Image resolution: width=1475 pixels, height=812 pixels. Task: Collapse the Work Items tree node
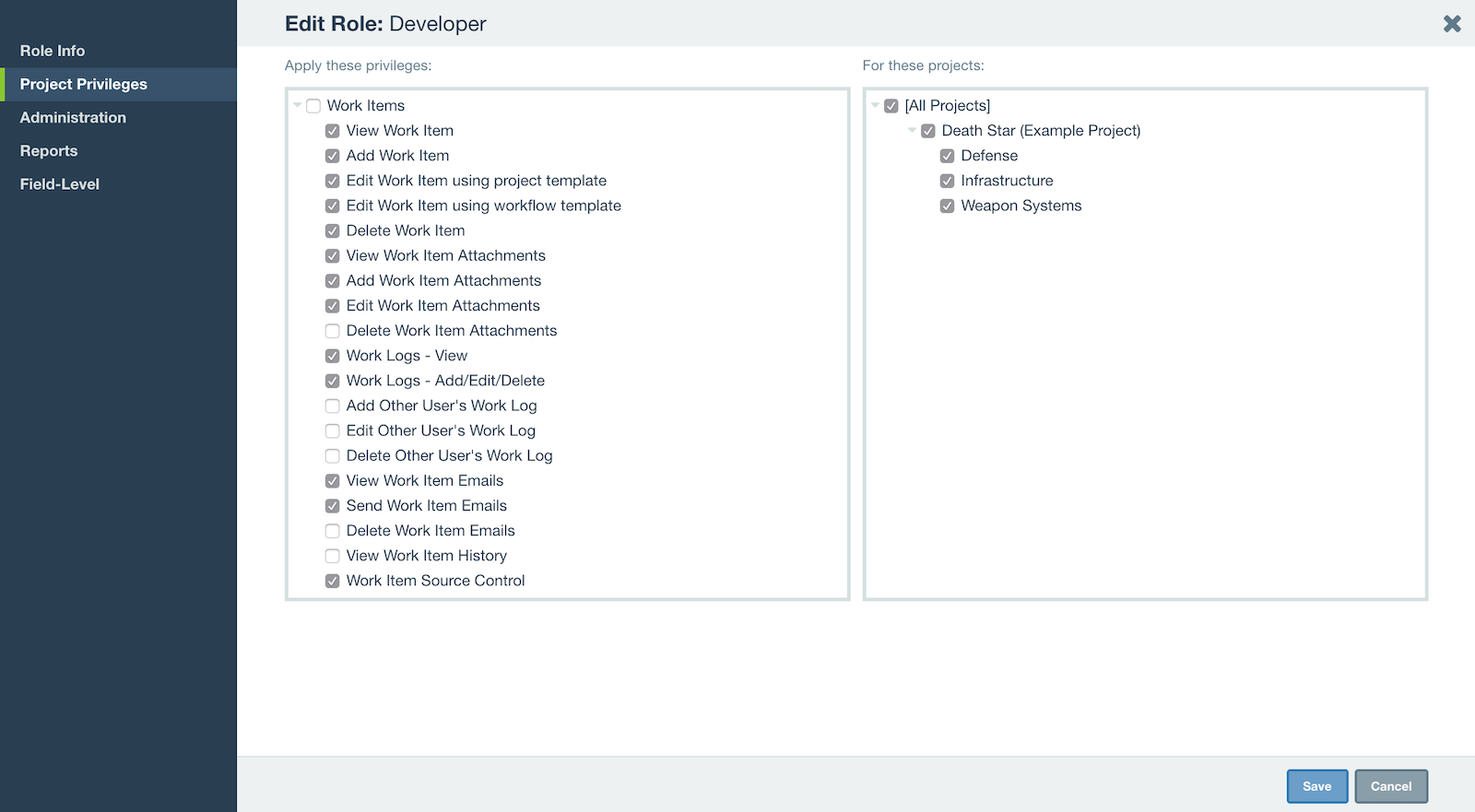pos(298,105)
